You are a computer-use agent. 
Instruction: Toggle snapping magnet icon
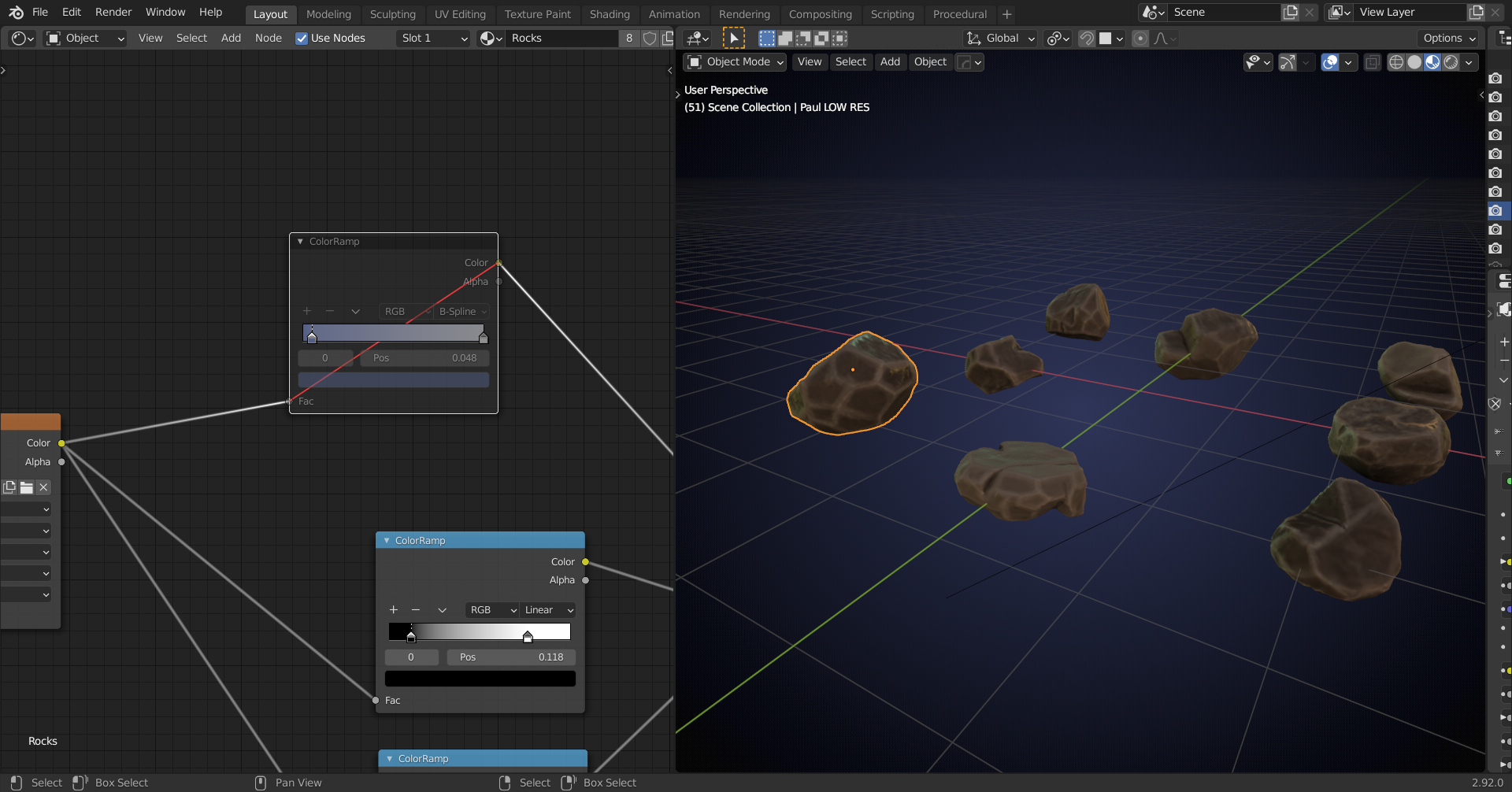coord(1086,38)
